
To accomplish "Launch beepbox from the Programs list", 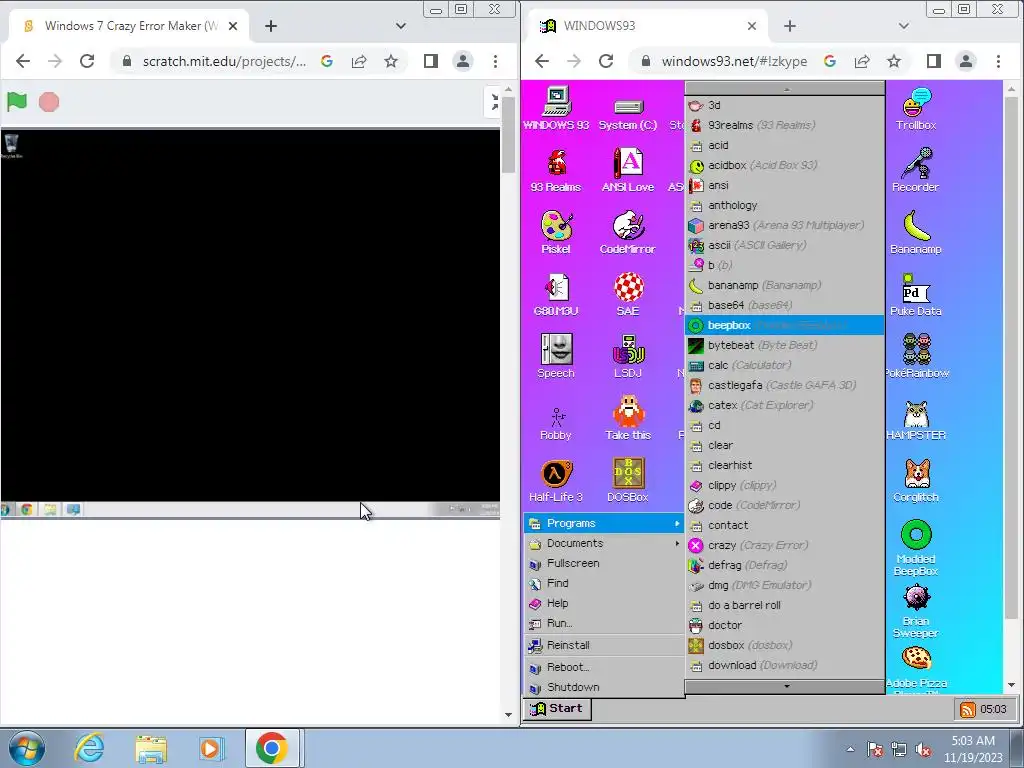I will [785, 325].
